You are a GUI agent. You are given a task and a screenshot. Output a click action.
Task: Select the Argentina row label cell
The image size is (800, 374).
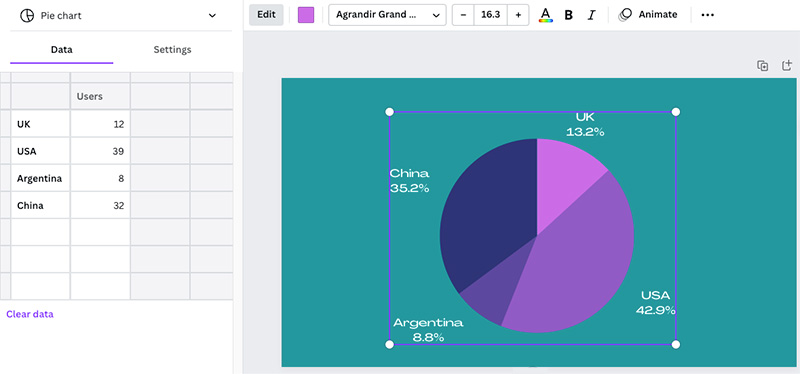[40, 179]
